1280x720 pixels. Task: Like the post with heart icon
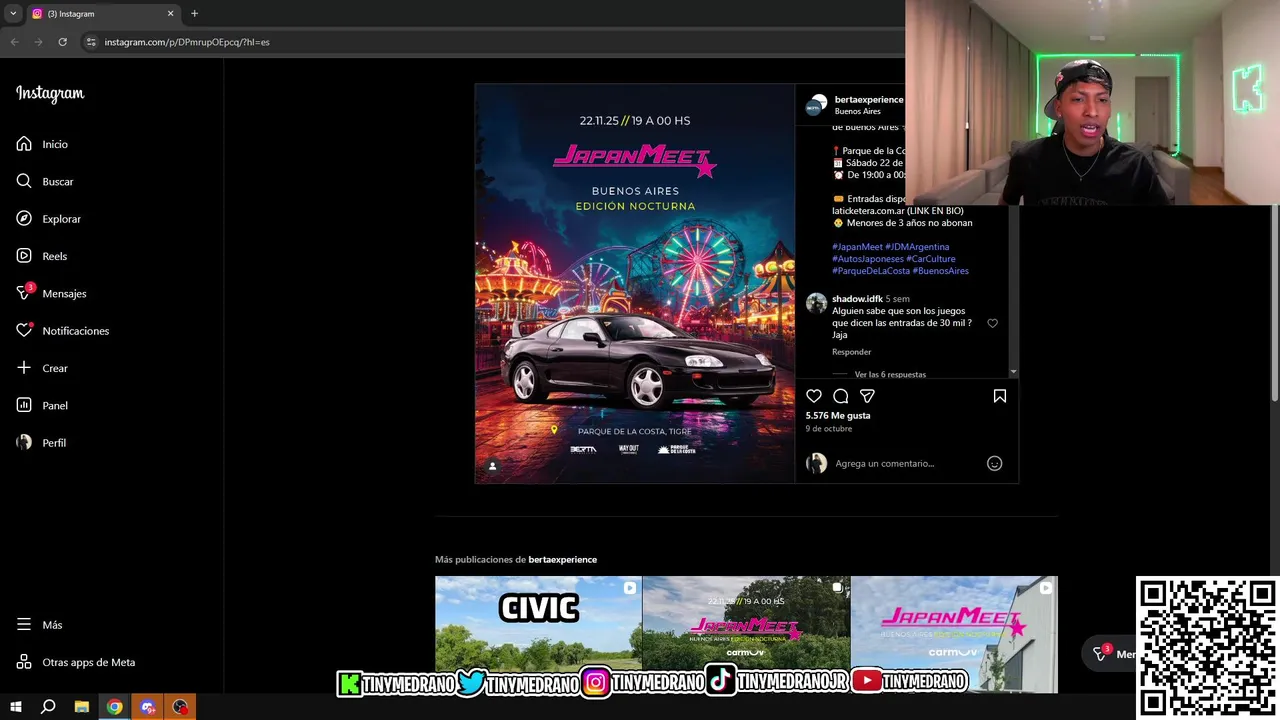click(814, 396)
